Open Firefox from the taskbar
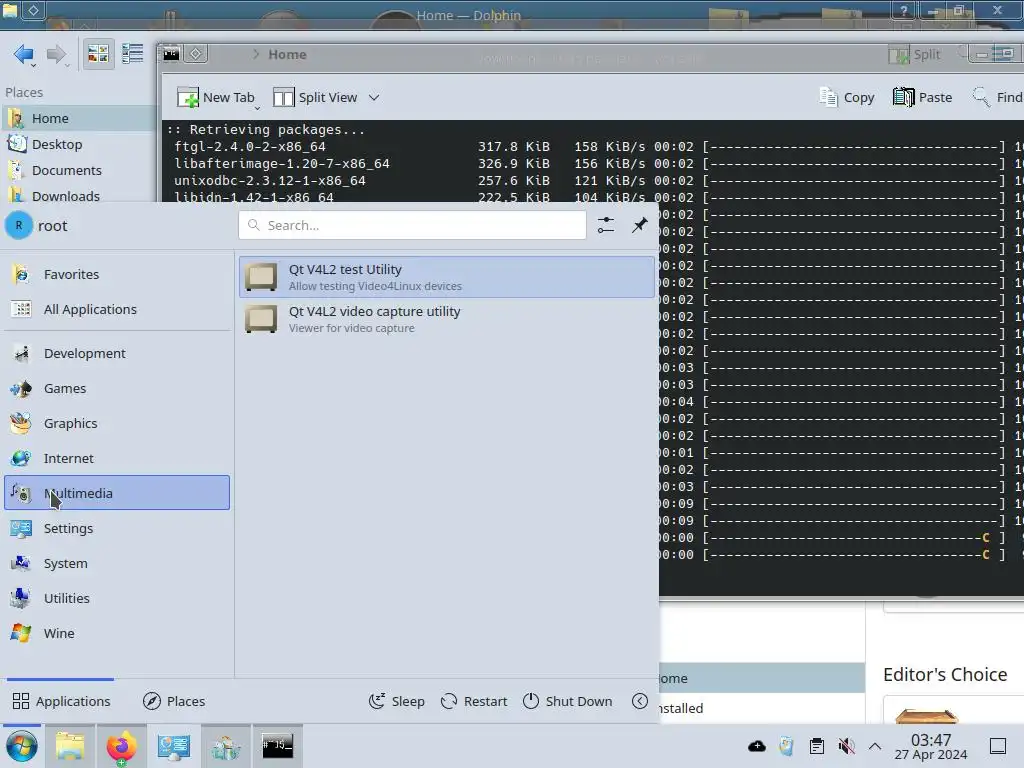 coord(121,746)
